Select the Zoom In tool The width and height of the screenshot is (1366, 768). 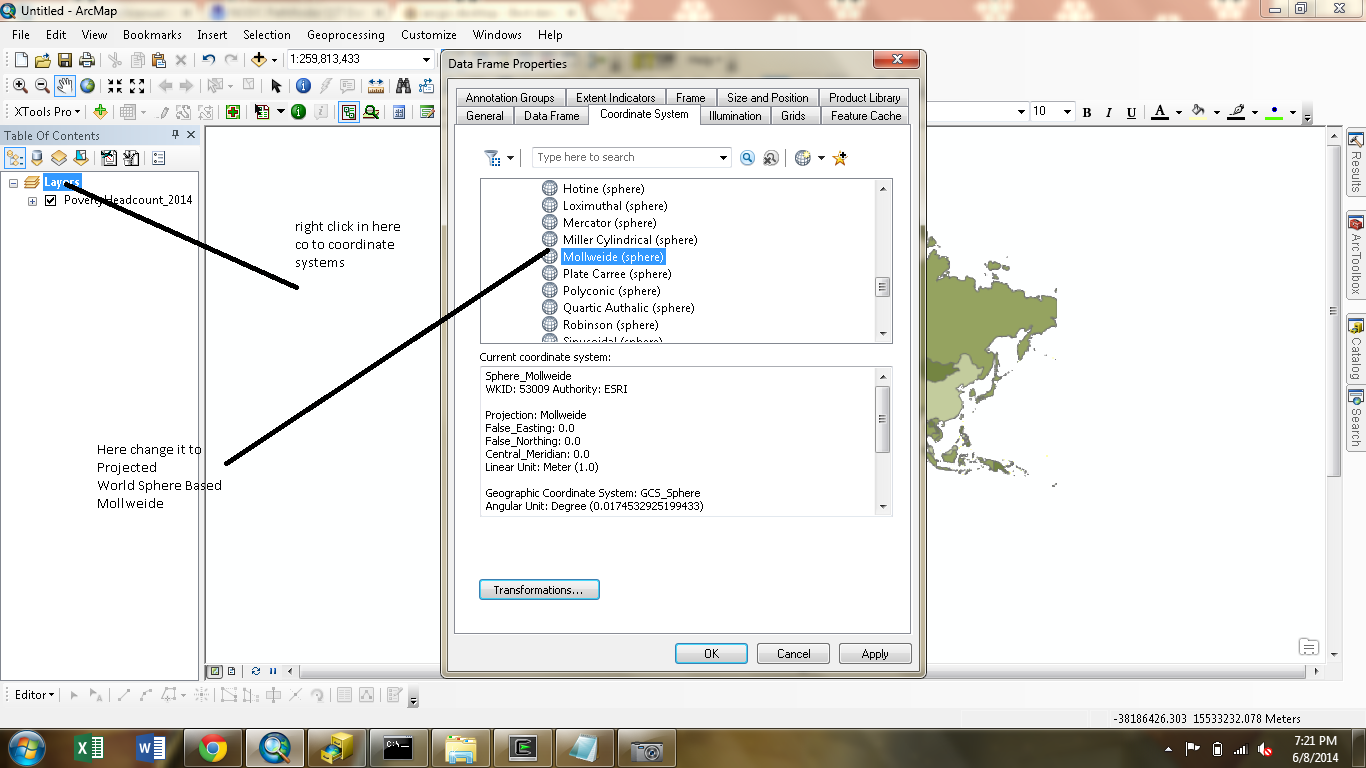click(20, 86)
